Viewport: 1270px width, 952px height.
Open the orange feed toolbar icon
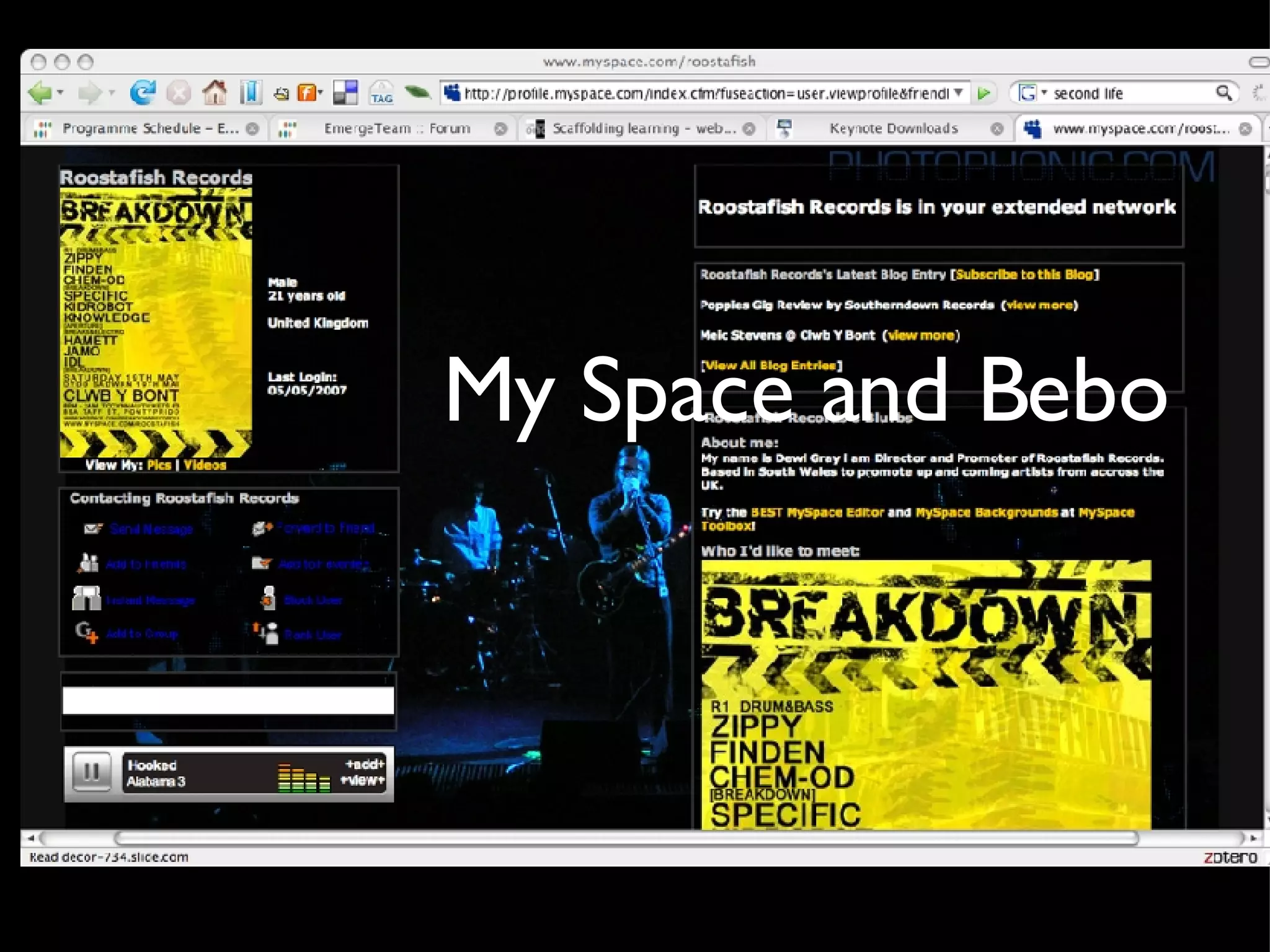(x=308, y=93)
